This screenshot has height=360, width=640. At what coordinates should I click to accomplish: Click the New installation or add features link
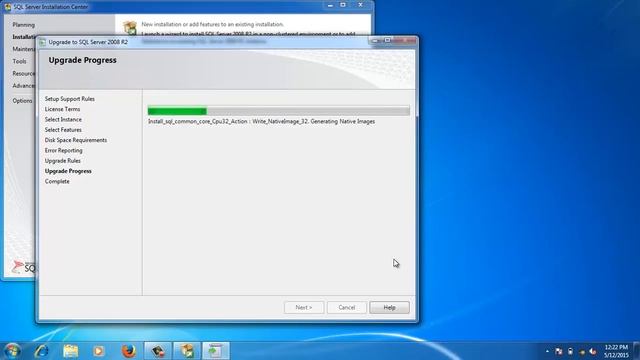coord(213,24)
